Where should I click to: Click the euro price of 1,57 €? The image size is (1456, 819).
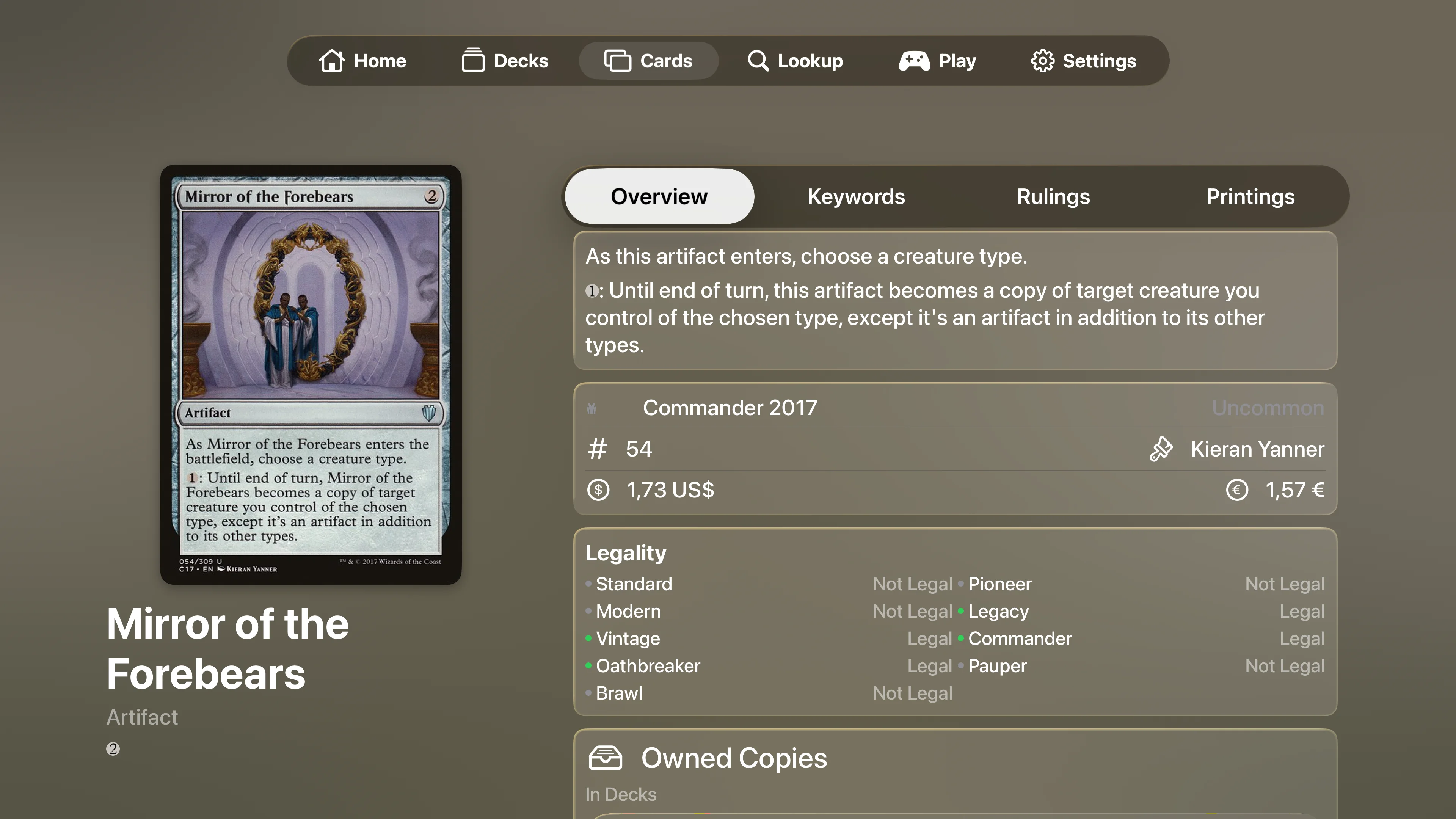pyautogui.click(x=1295, y=490)
